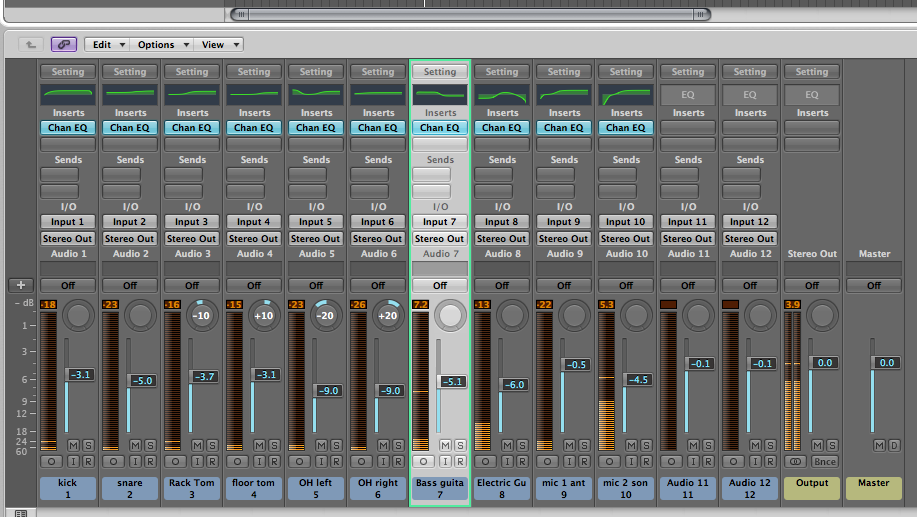This screenshot has width=917, height=517.
Task: Toggle the stereo format button on Output channel
Action: pos(795,461)
